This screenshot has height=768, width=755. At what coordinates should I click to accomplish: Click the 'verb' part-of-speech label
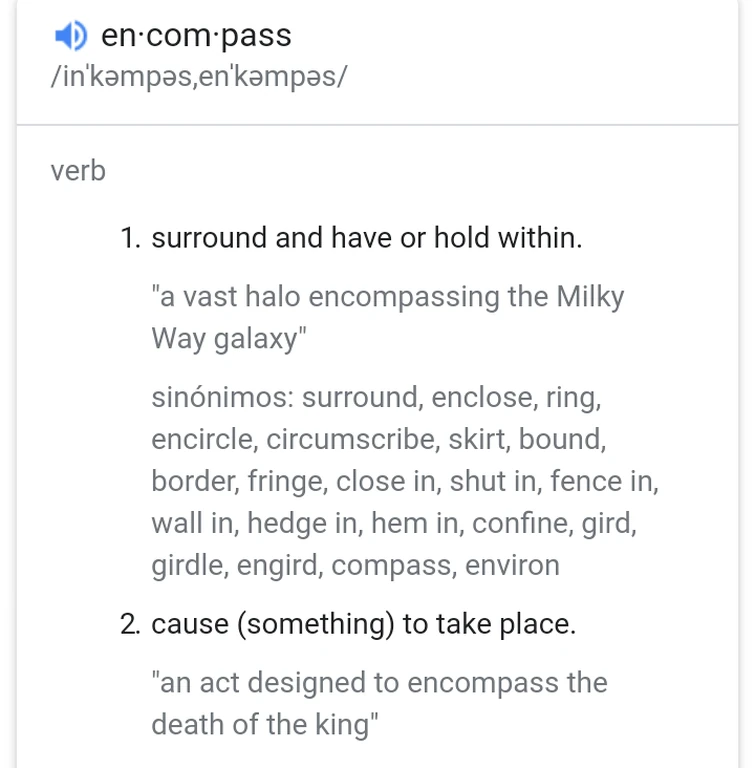click(x=77, y=171)
